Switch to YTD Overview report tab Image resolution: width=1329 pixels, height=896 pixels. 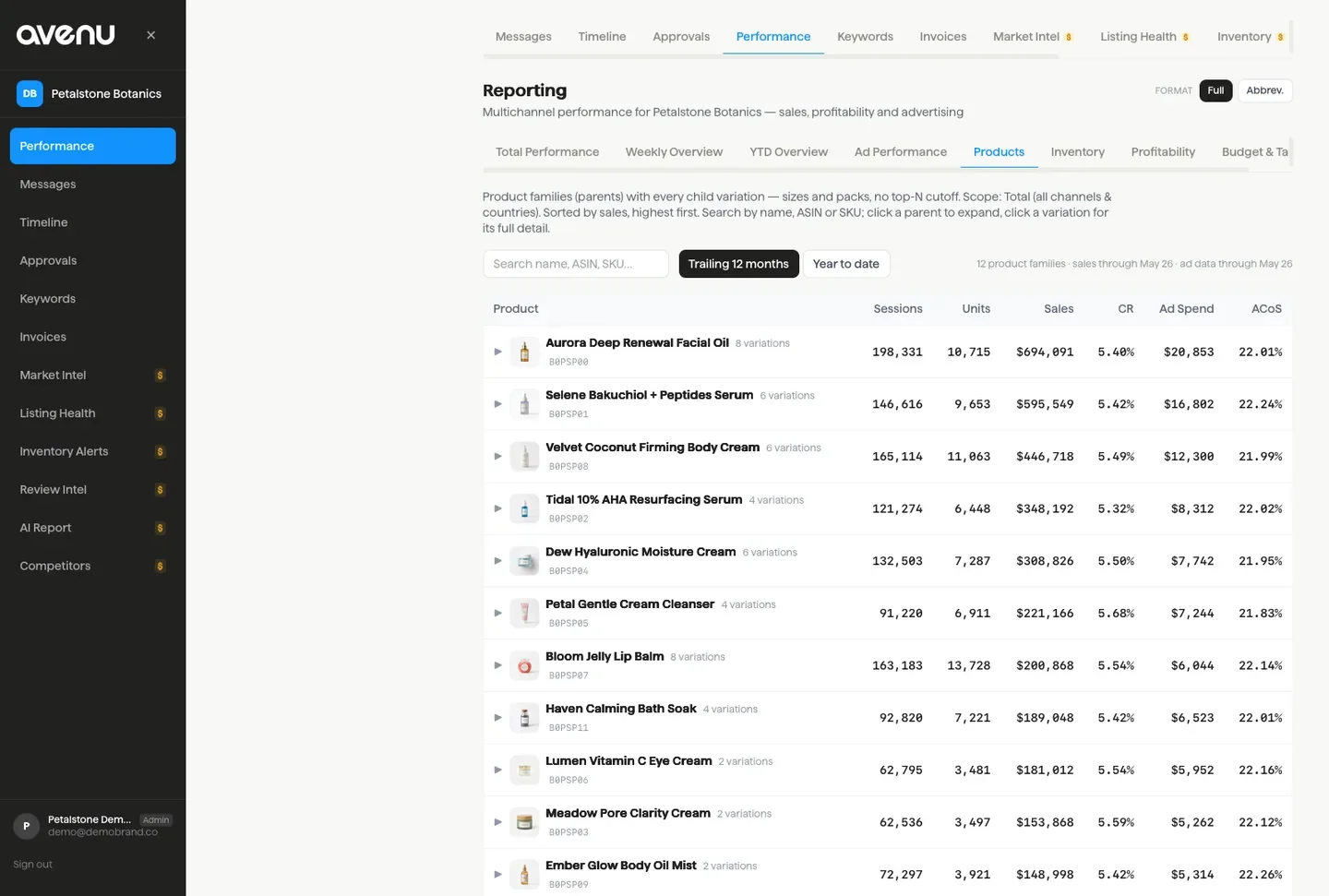[788, 152]
